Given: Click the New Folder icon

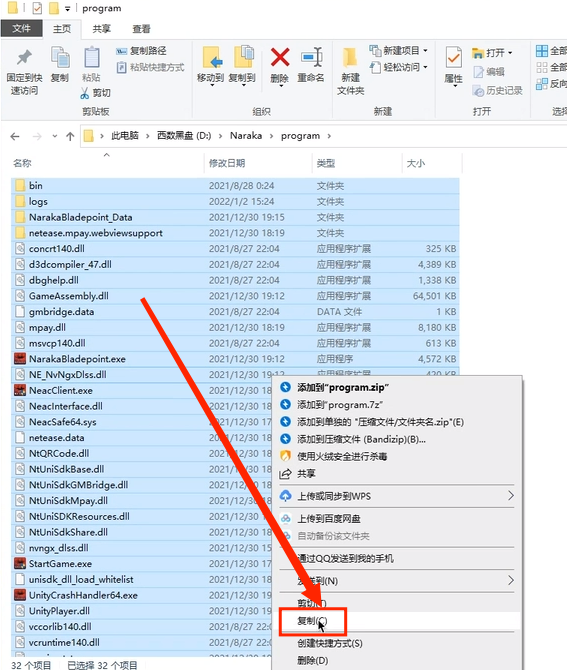Looking at the screenshot, I should coord(350,58).
